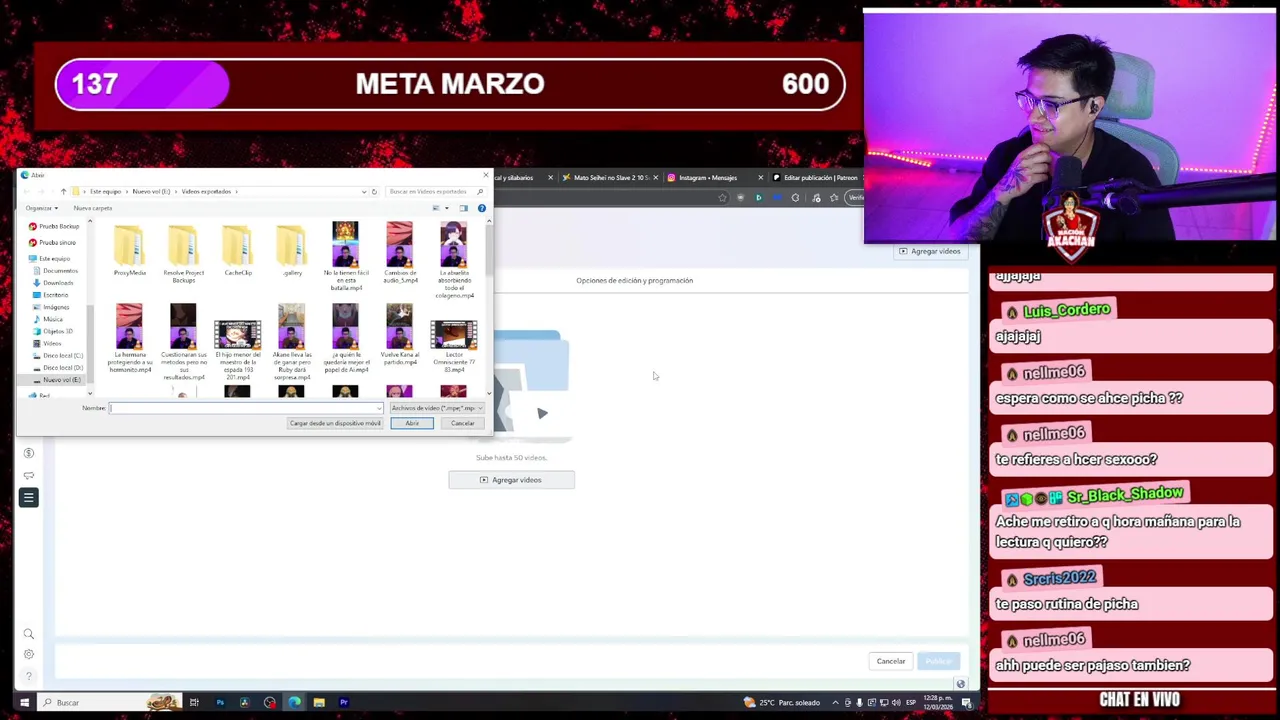Viewport: 1280px width, 720px height.
Task: Select Este equipo in the navigation tree
Action: point(50,258)
